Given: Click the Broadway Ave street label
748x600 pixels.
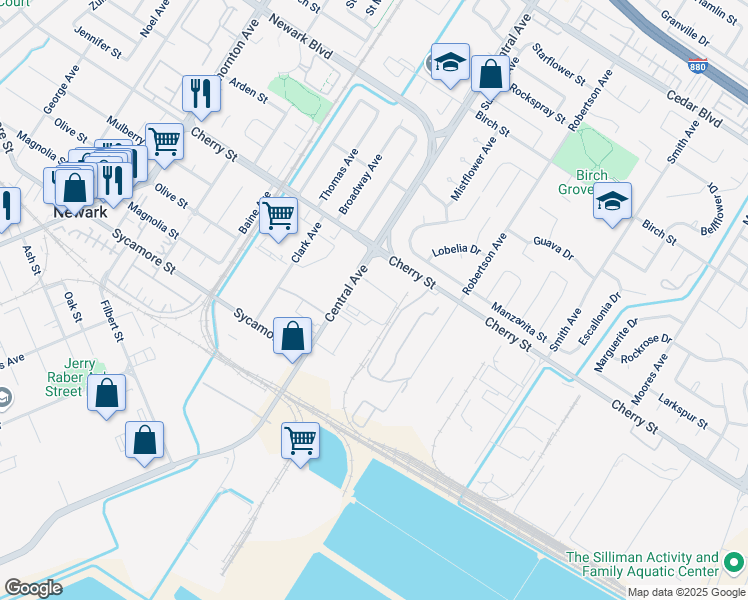Looking at the screenshot, I should [x=361, y=185].
